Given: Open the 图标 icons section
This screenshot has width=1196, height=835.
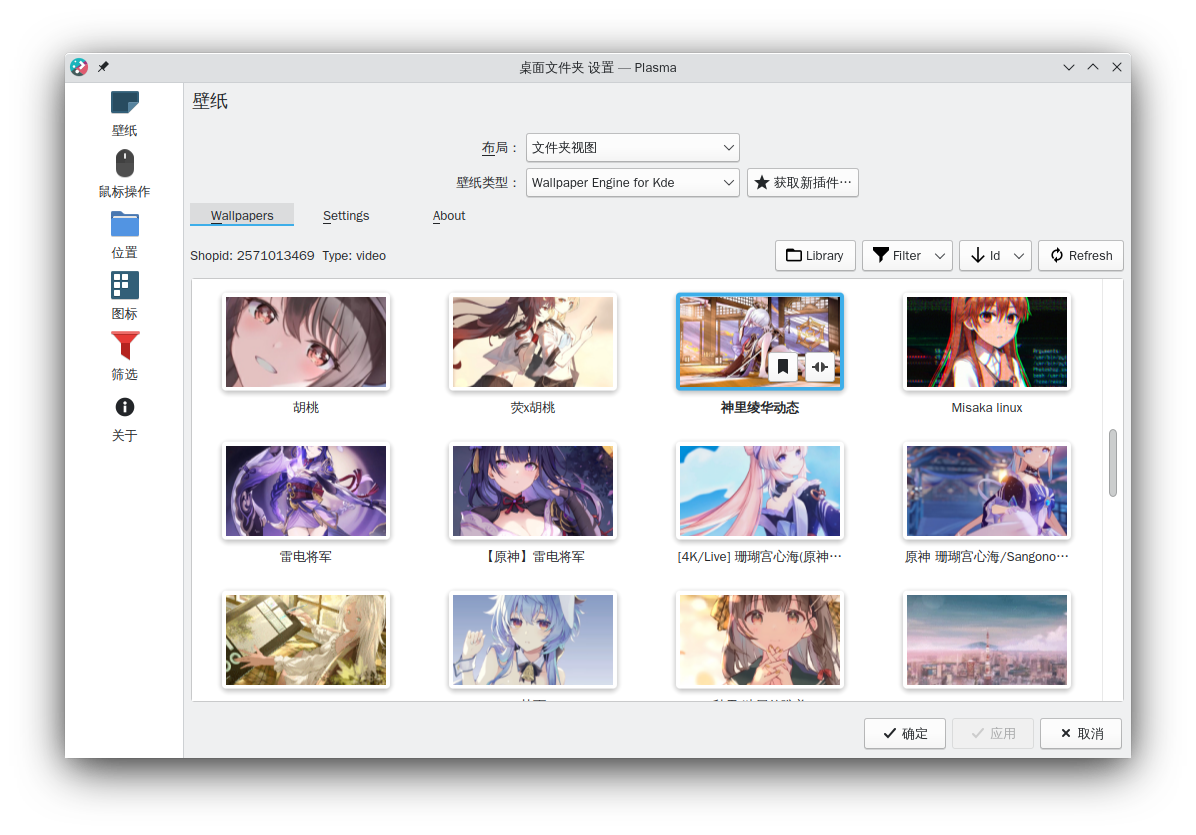Looking at the screenshot, I should pyautogui.click(x=124, y=297).
